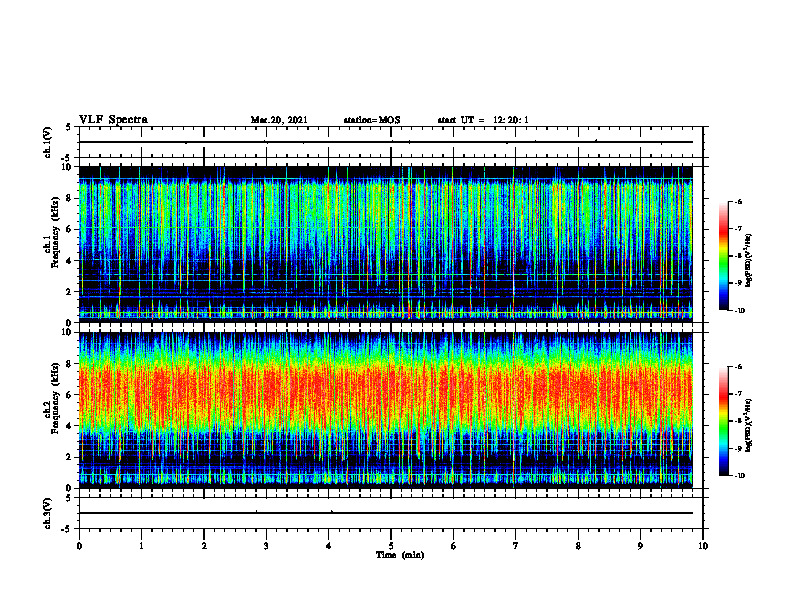
Task: Click the "ch.1(V)" waveform axis label
Action: [x=48, y=142]
